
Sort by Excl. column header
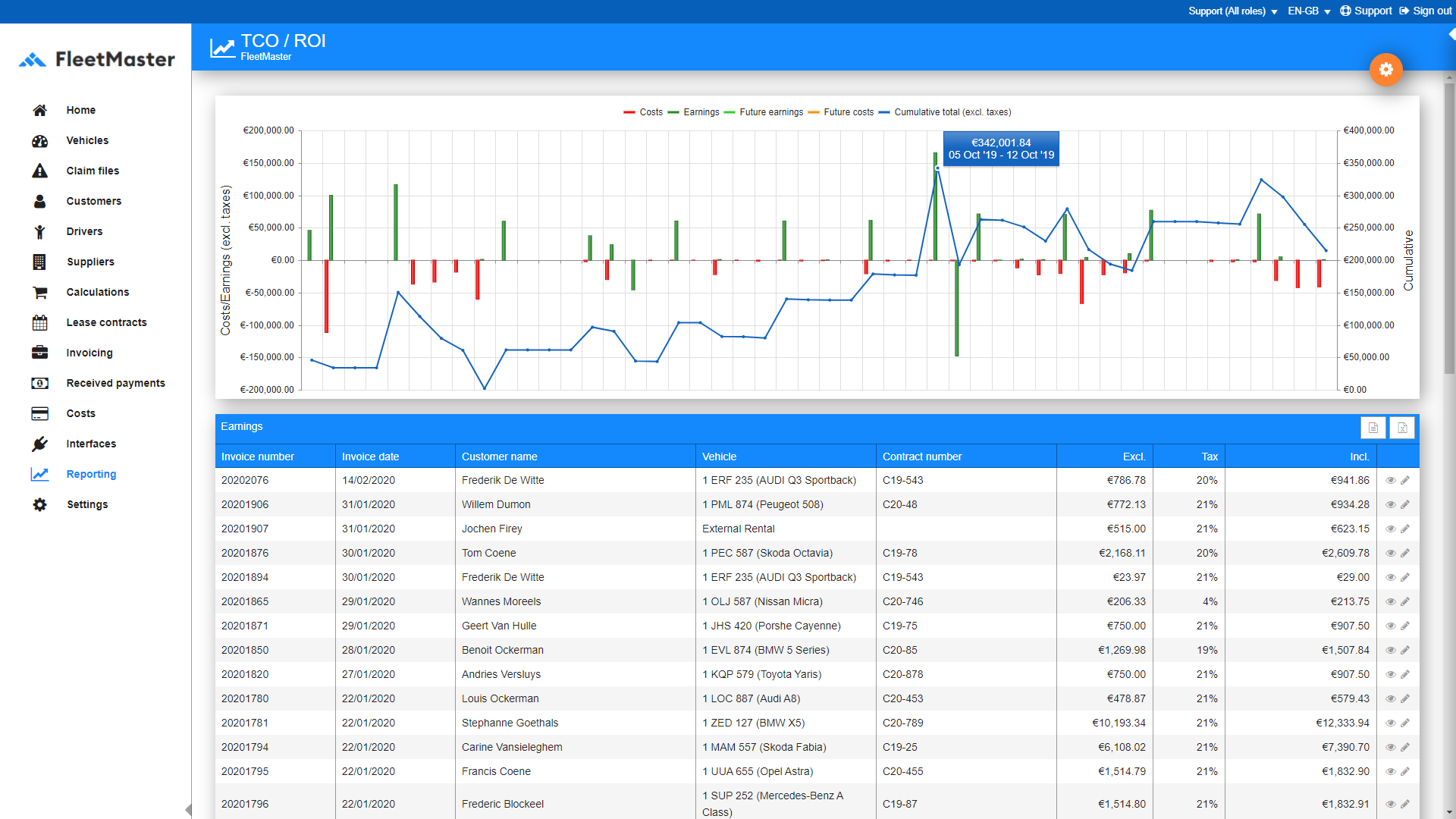point(1104,457)
